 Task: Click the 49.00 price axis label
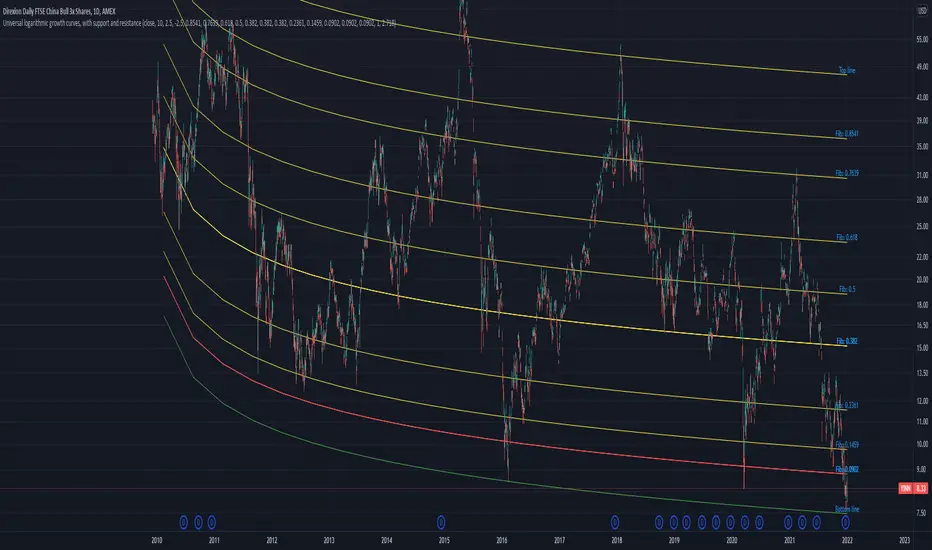pos(922,67)
